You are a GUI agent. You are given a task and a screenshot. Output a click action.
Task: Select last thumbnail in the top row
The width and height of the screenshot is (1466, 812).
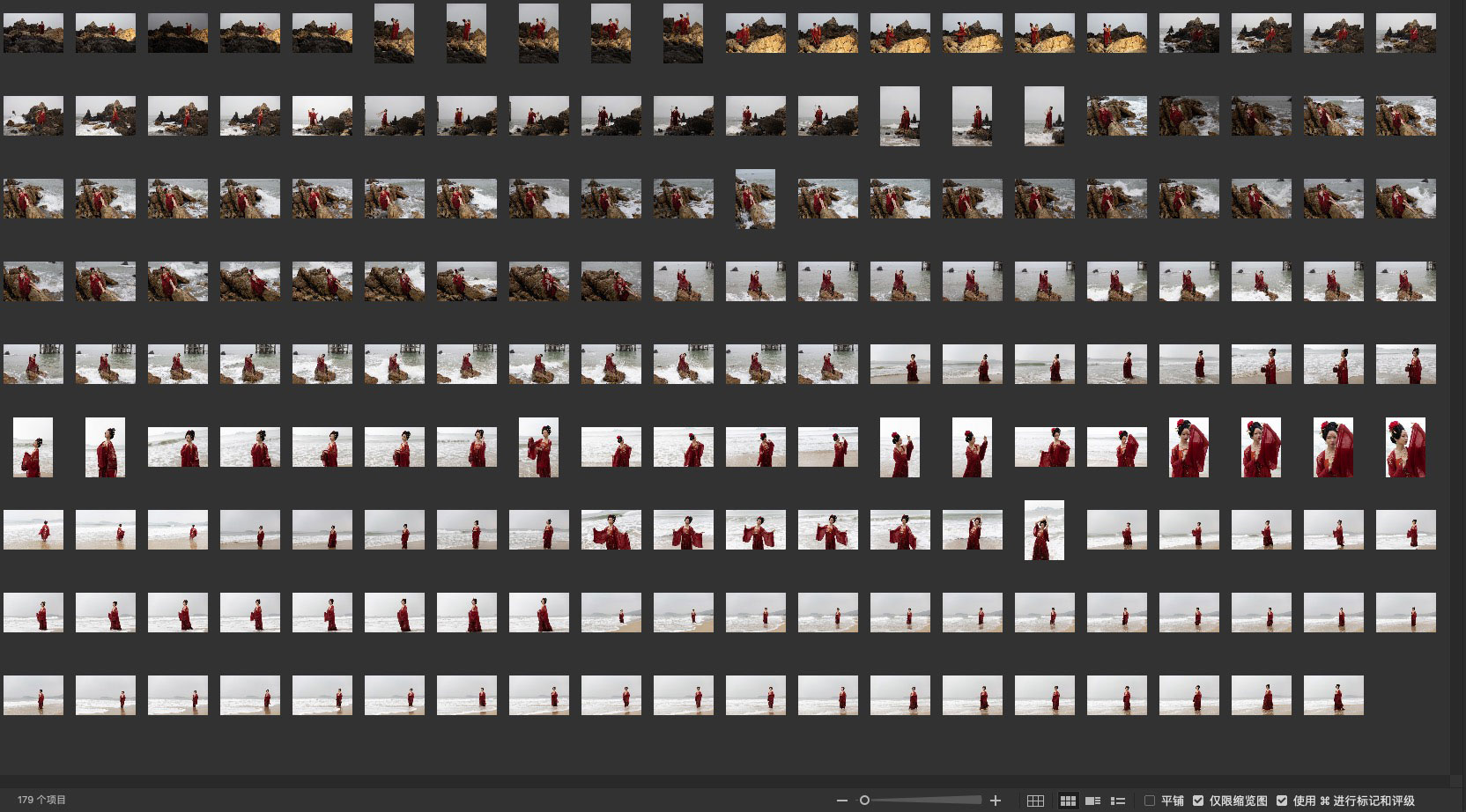tap(1405, 33)
